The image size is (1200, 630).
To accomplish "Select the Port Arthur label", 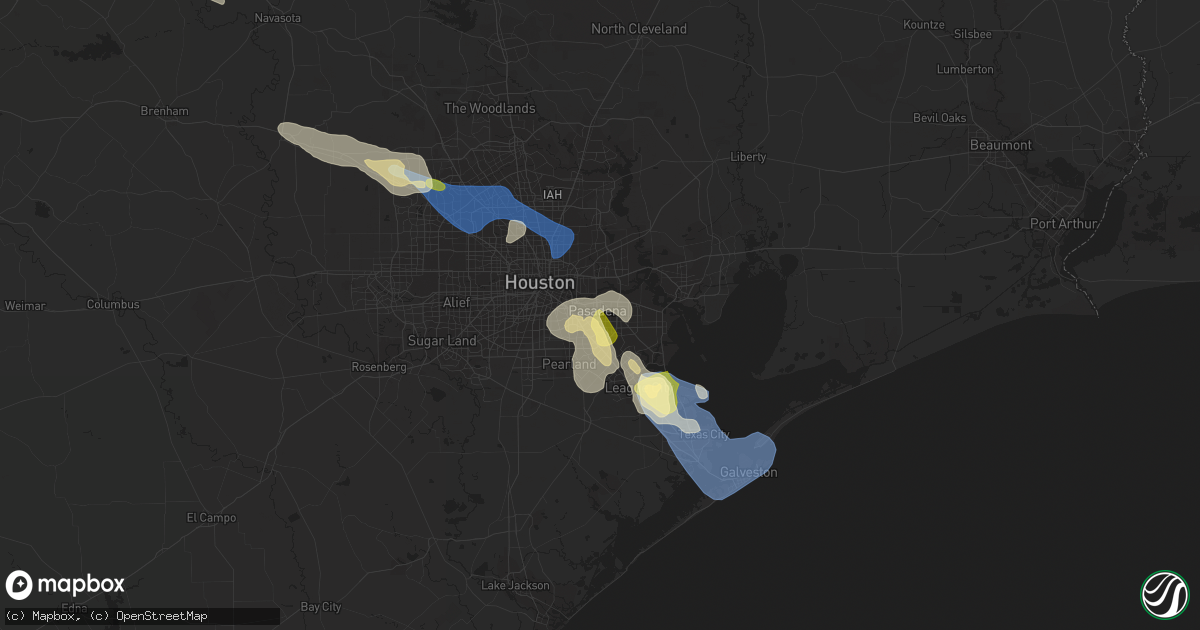I will pyautogui.click(x=1065, y=224).
